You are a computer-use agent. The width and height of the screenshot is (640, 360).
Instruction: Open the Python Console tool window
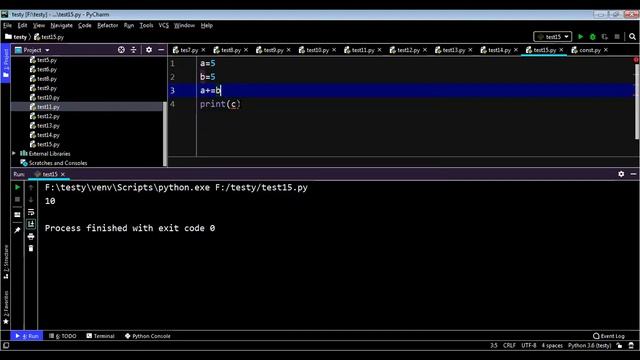point(147,336)
